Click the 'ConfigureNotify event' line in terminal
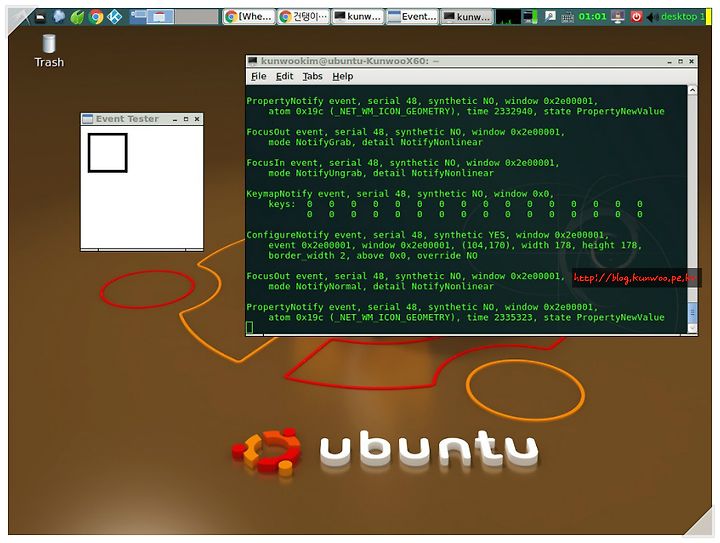The height and width of the screenshot is (543, 720). (x=427, y=235)
